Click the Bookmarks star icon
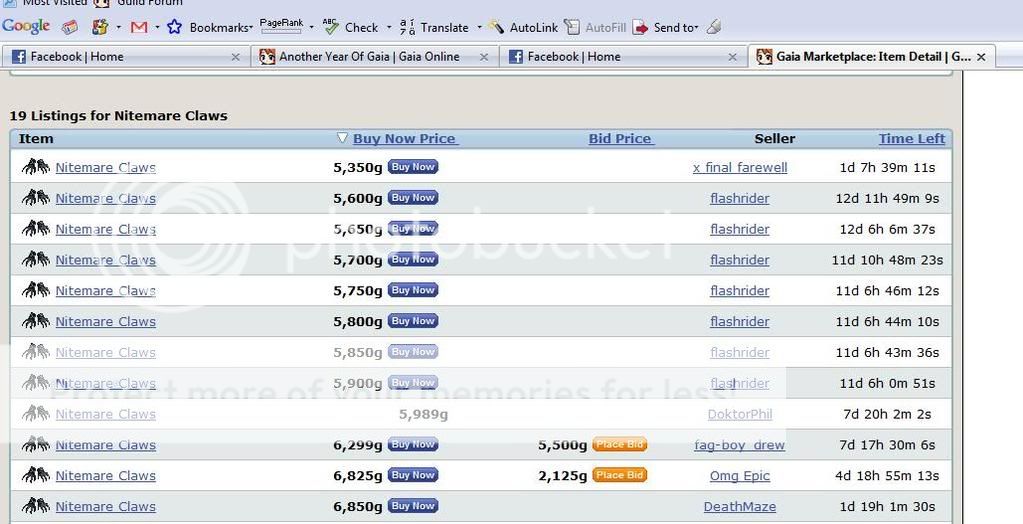Image resolution: width=1023 pixels, height=524 pixels. point(174,27)
